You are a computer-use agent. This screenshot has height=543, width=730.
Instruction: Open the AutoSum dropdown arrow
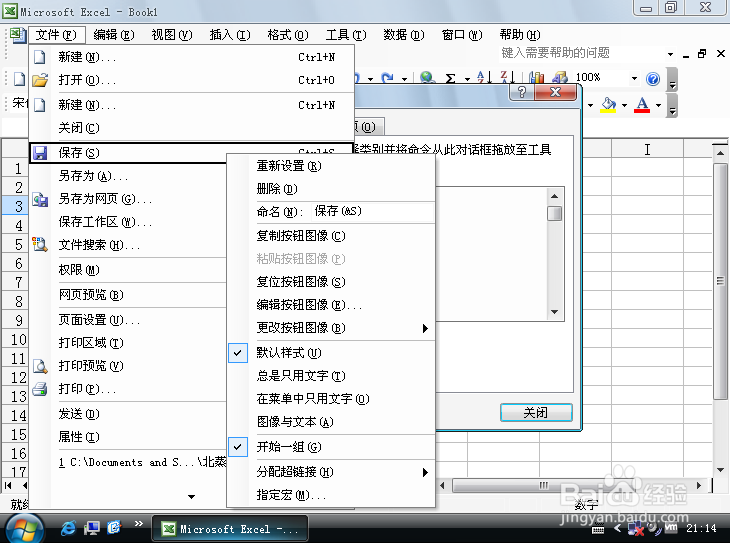(467, 79)
